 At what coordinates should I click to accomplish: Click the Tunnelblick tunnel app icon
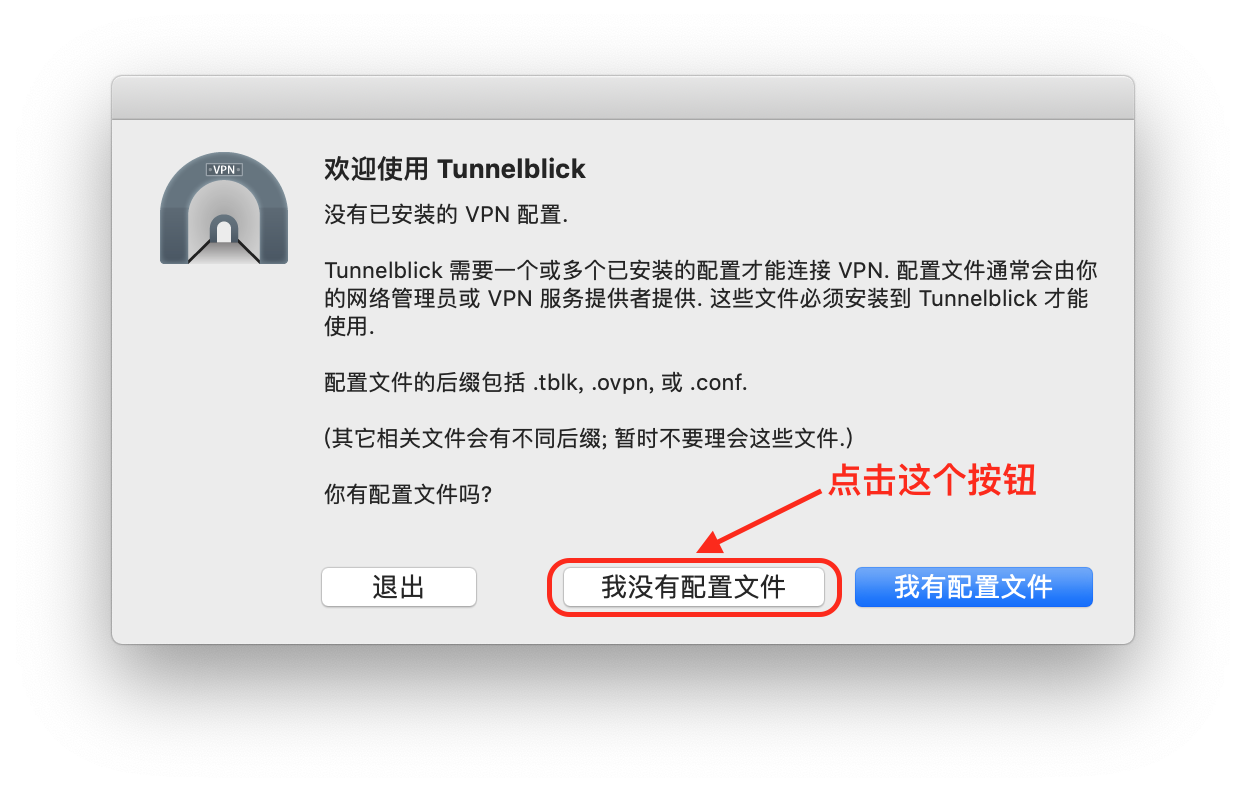pyautogui.click(x=224, y=210)
